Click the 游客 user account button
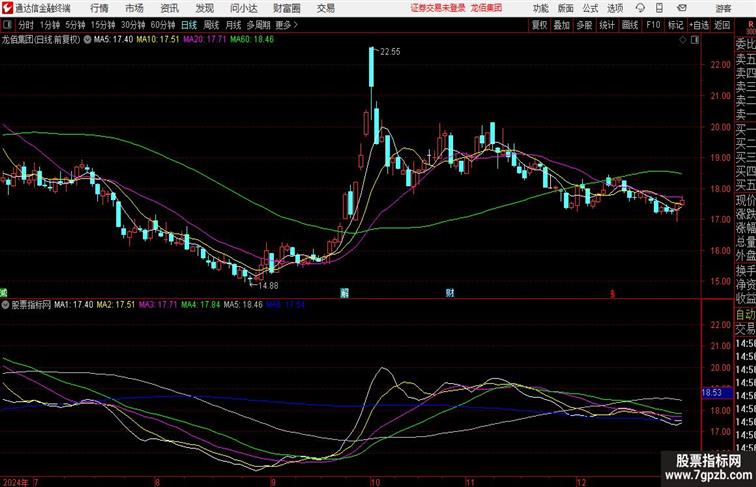Image resolution: width=756 pixels, height=487 pixels. [723, 8]
